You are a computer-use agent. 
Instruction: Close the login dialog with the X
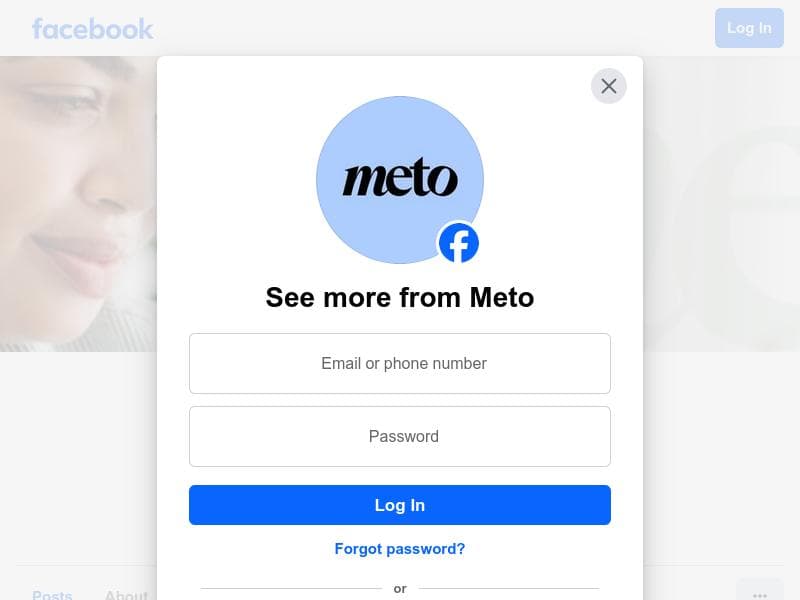click(x=609, y=86)
